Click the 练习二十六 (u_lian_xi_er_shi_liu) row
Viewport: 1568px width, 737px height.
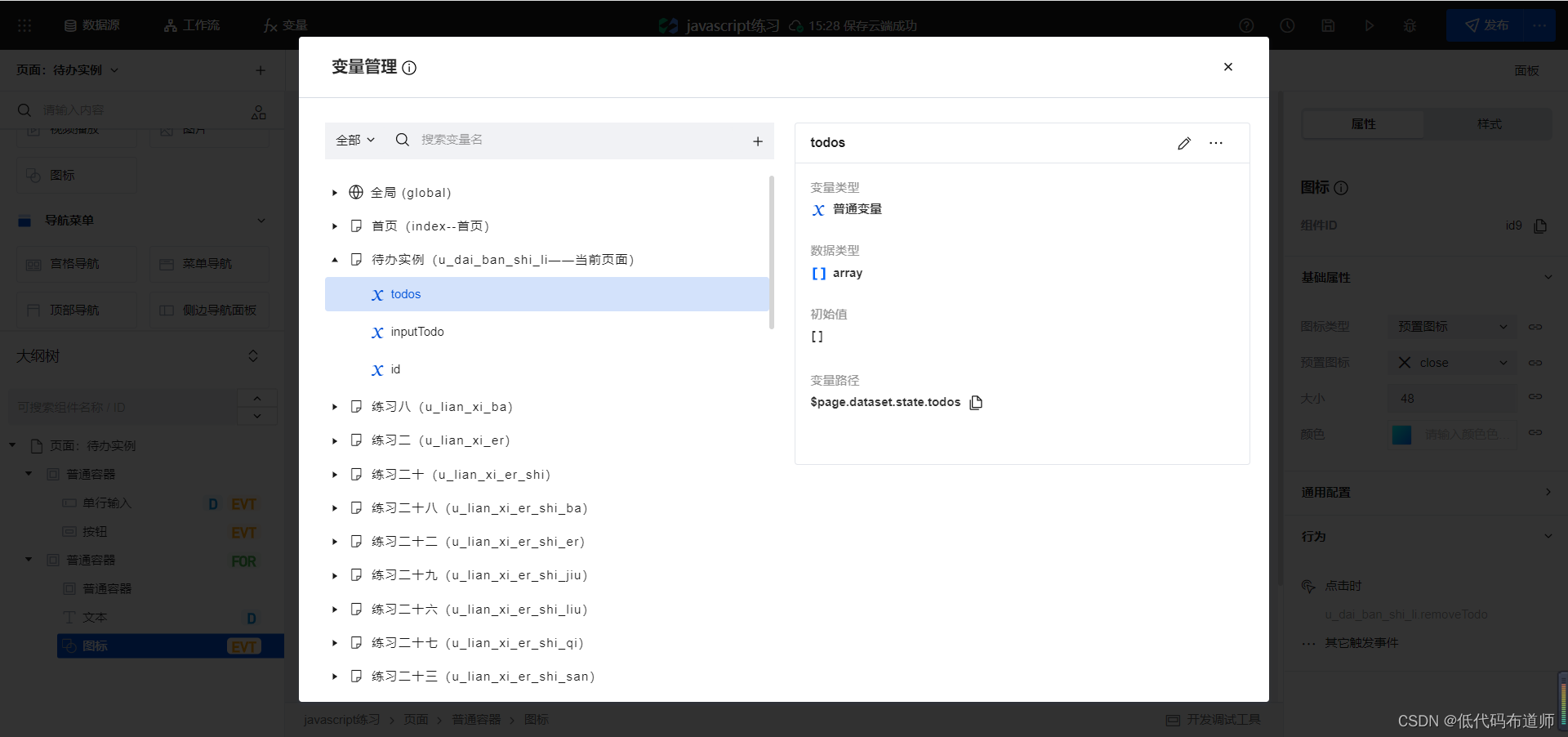[547, 610]
